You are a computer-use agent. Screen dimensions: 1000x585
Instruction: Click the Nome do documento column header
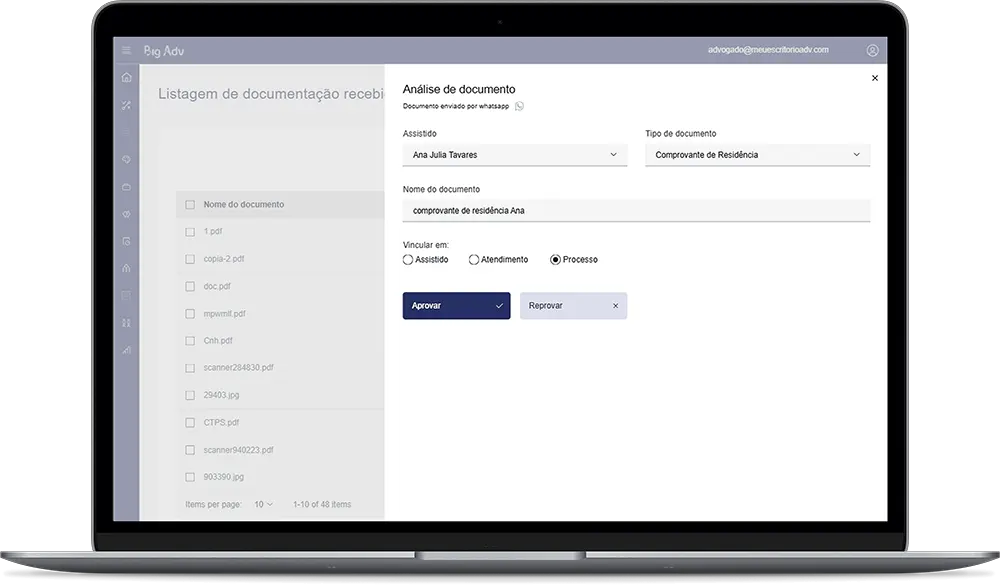pos(244,204)
